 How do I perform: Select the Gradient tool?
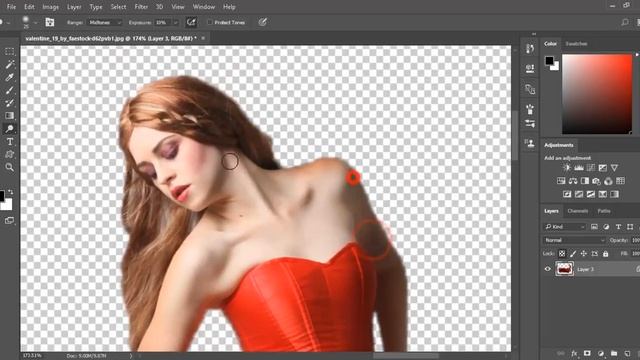9,116
